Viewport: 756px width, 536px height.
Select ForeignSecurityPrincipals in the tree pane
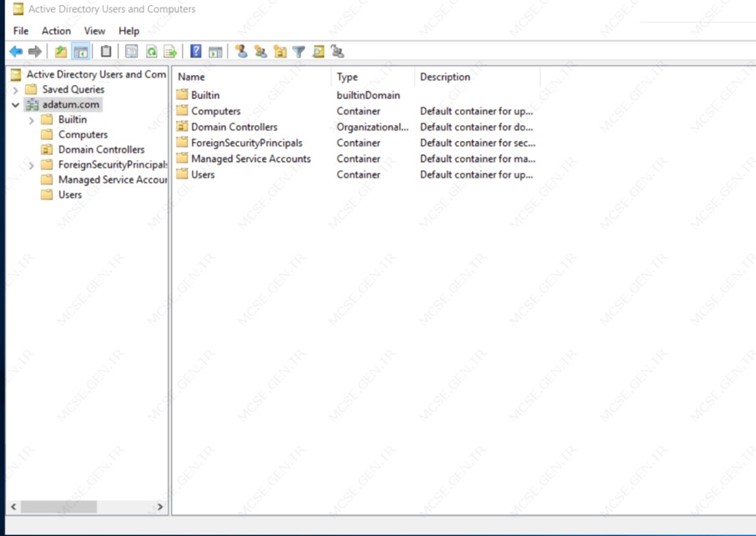point(112,165)
